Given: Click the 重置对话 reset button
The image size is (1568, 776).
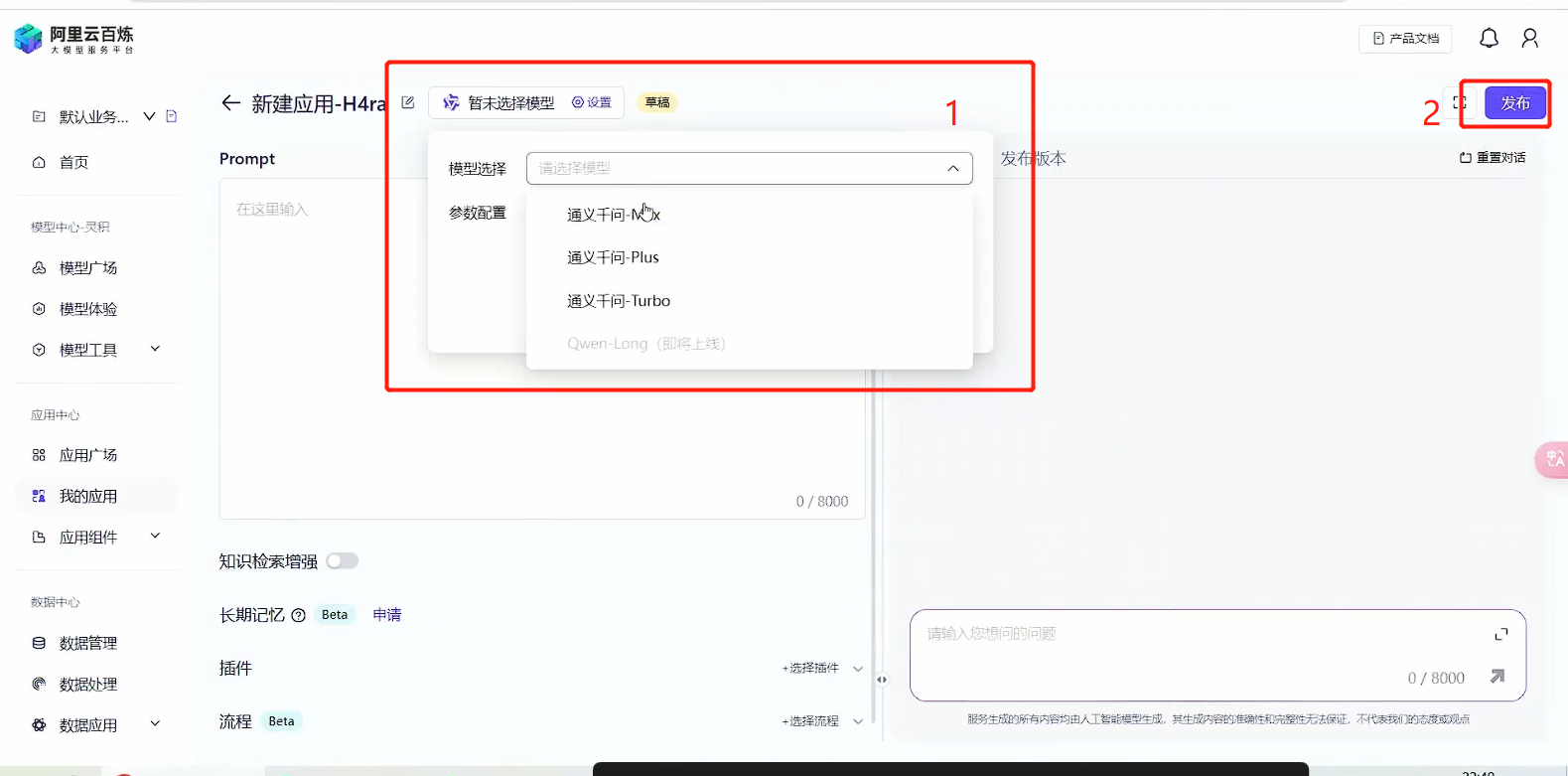Looking at the screenshot, I should 1493,158.
